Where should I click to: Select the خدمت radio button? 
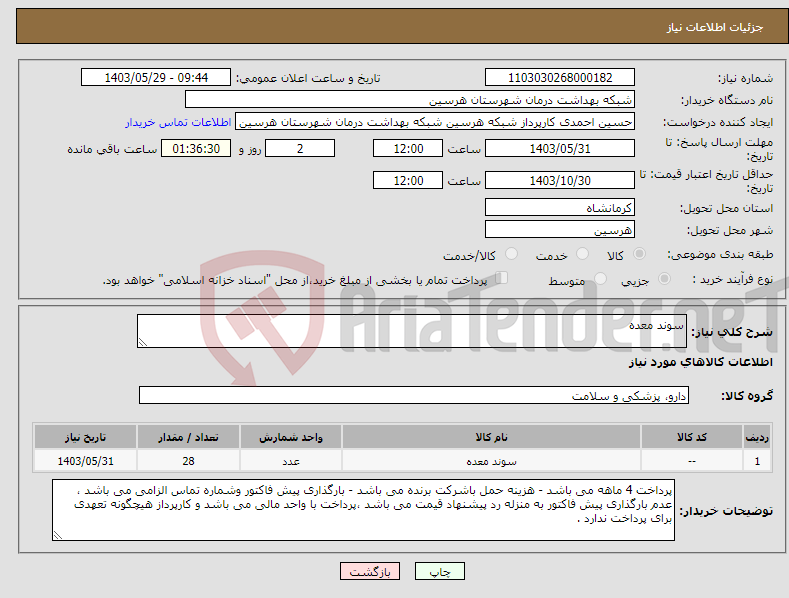click(x=582, y=254)
